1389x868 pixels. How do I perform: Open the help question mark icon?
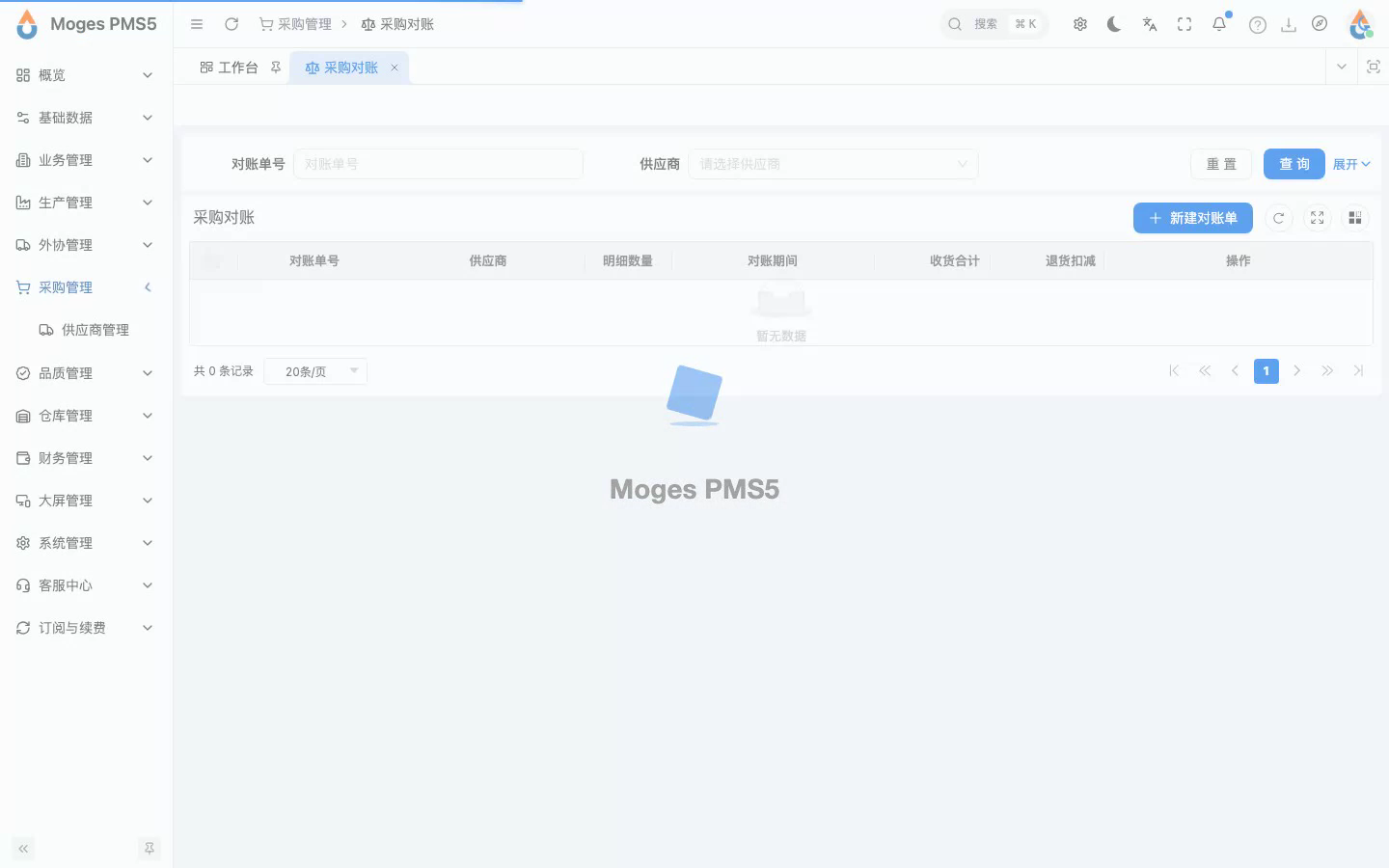point(1258,25)
